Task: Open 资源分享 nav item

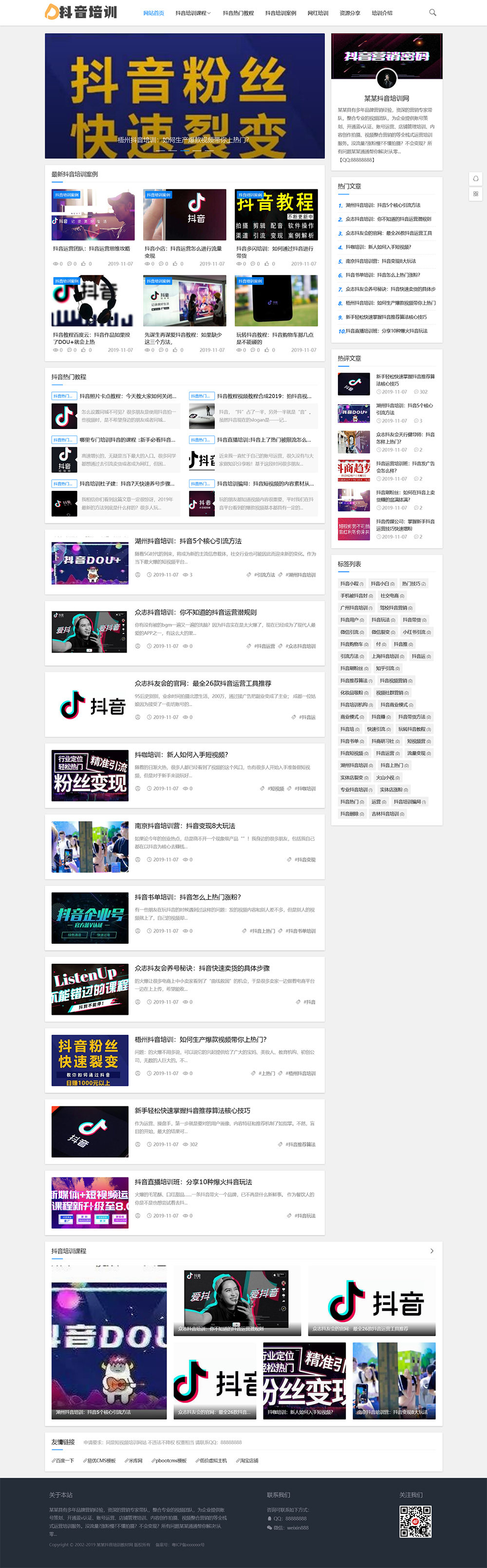Action: pos(350,13)
